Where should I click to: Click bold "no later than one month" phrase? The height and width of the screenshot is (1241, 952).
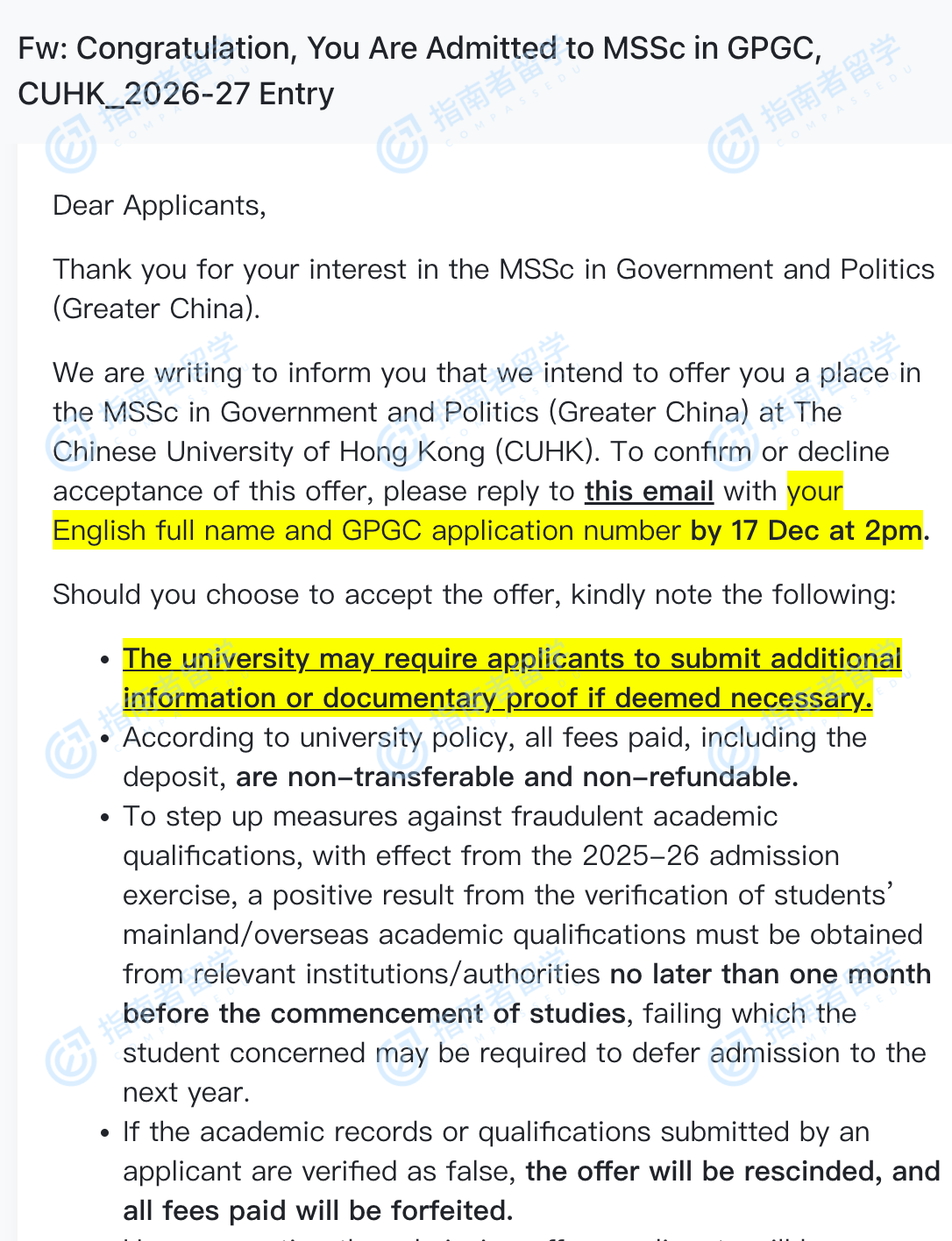(770, 974)
